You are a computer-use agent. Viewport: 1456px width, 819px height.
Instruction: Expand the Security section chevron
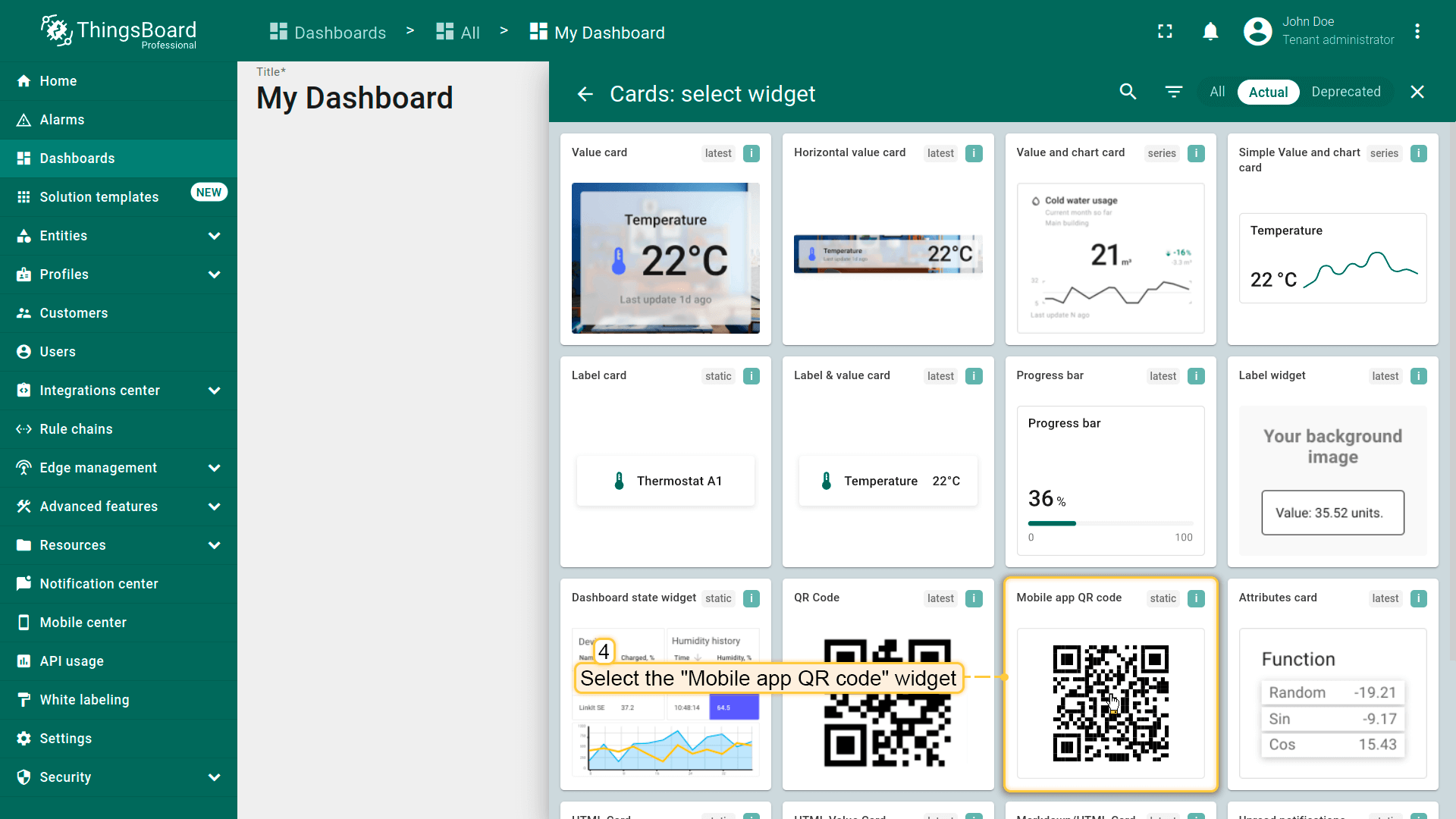(215, 777)
